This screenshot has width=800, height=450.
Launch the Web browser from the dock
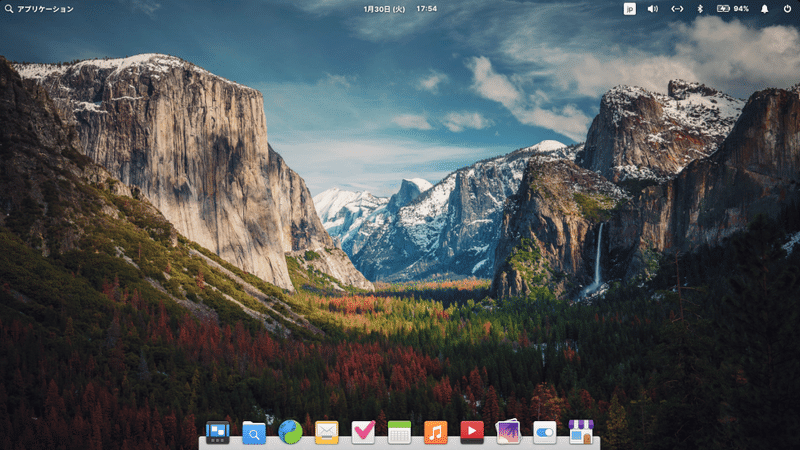(x=290, y=432)
